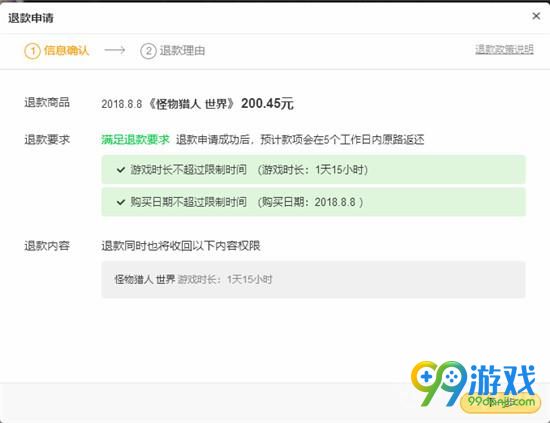The height and width of the screenshot is (423, 550).
Task: Click the 购买日期不超过限制时间 requirement row
Action: [x=313, y=202]
